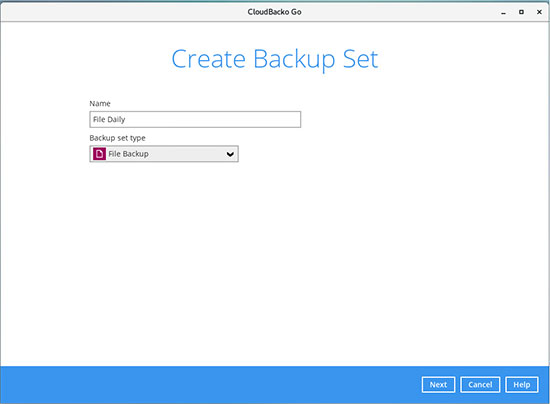This screenshot has height=404, width=550.
Task: Click the File Backup document icon
Action: tap(99, 154)
